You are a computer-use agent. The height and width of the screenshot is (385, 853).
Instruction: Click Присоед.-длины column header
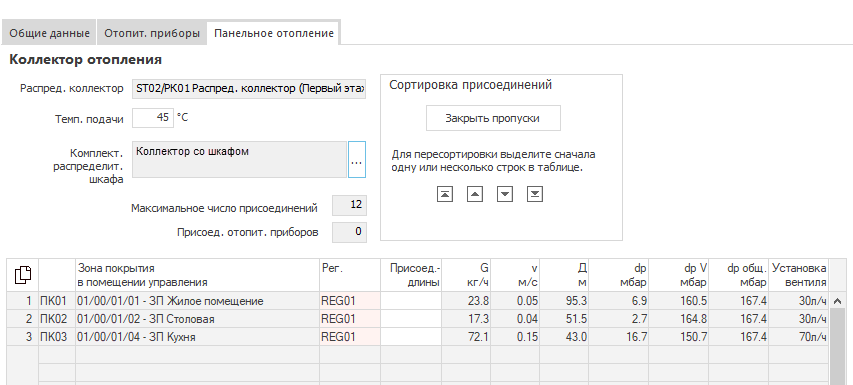pos(411,275)
